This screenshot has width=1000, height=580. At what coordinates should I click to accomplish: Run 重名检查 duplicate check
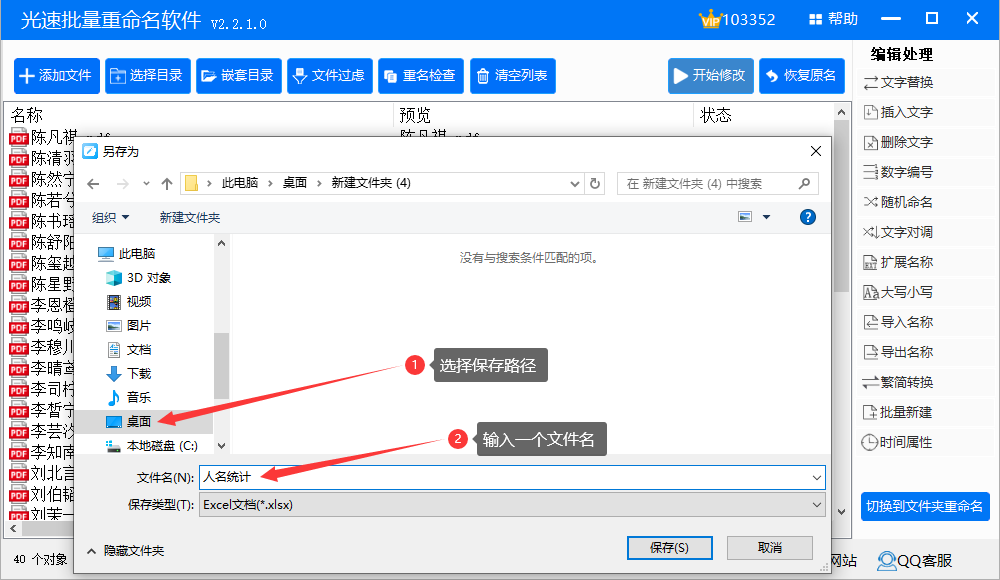tap(421, 76)
